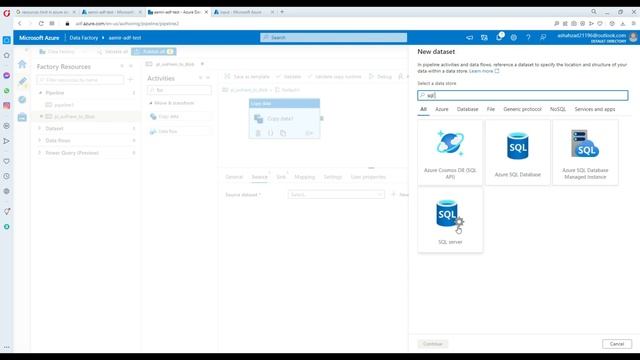The image size is (640, 360).
Task: Click the Activities search field
Action: click(179, 90)
